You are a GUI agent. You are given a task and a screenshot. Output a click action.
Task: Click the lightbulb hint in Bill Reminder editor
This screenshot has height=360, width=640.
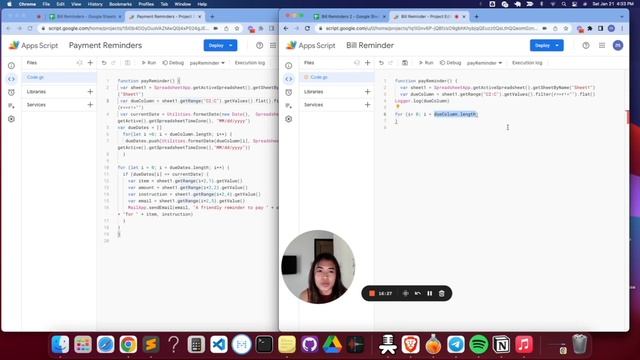pyautogui.click(x=398, y=107)
